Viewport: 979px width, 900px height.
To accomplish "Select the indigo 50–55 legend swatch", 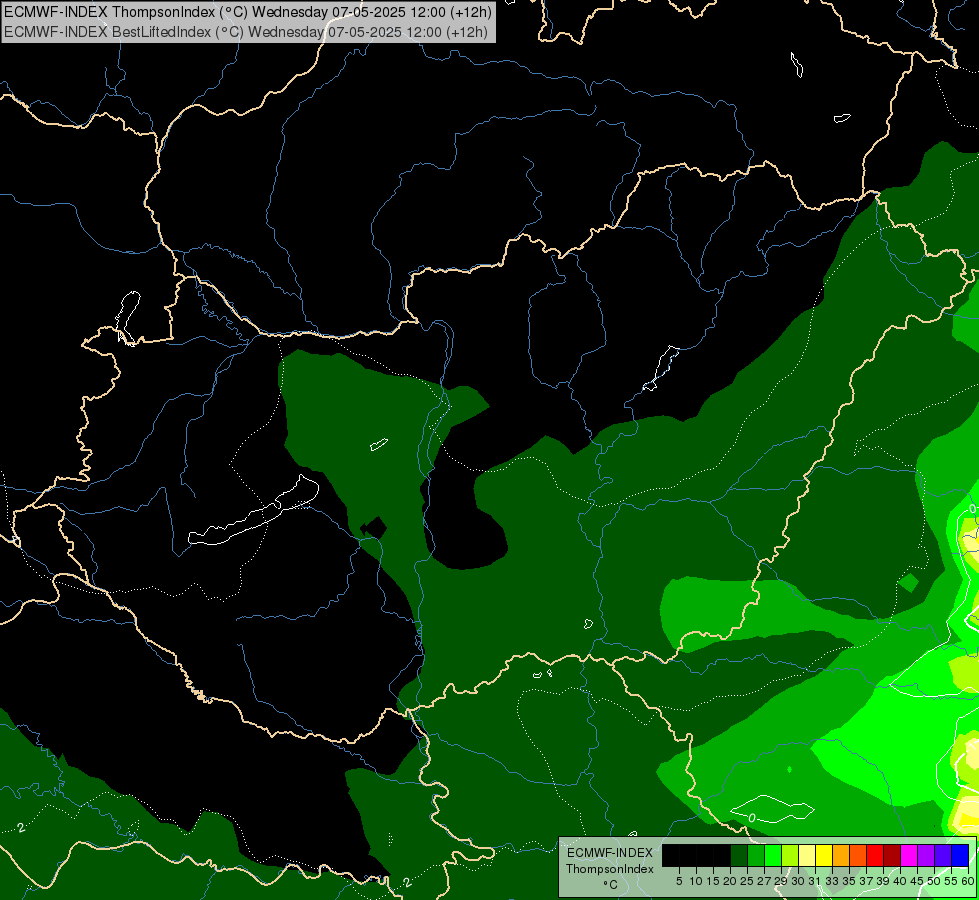I will click(x=943, y=855).
